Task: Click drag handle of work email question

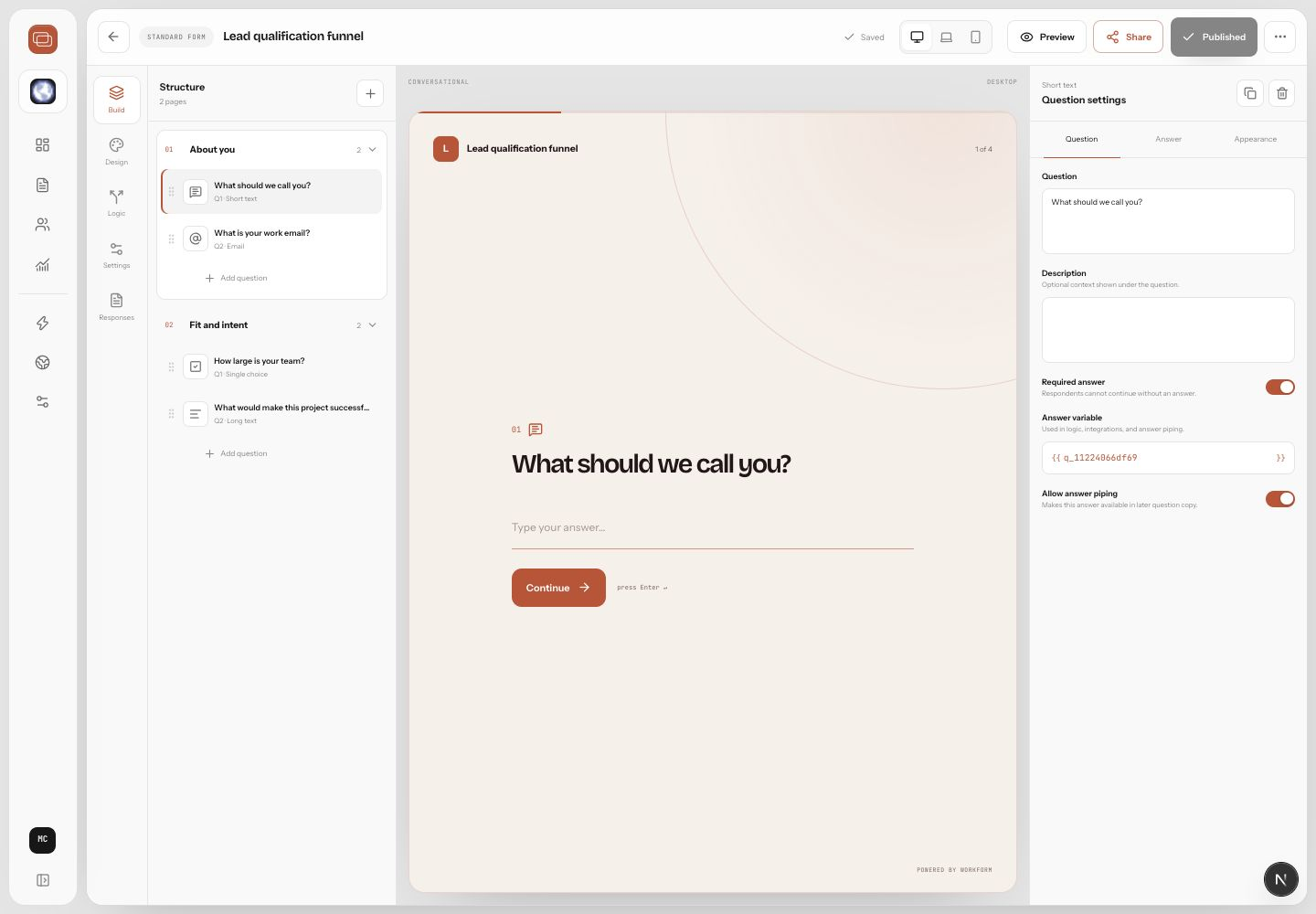Action: pos(171,239)
